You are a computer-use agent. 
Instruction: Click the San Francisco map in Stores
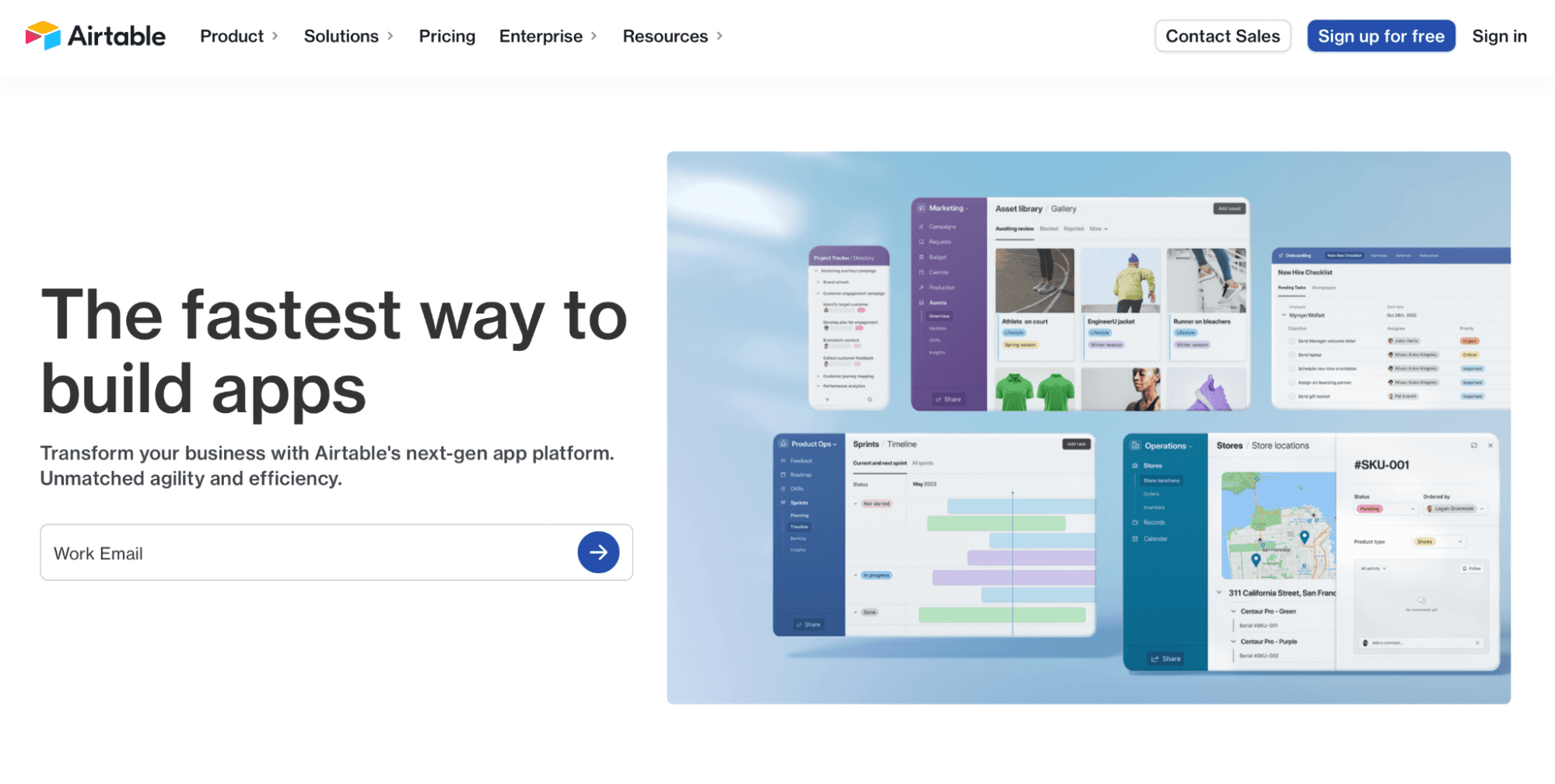pyautogui.click(x=1278, y=526)
